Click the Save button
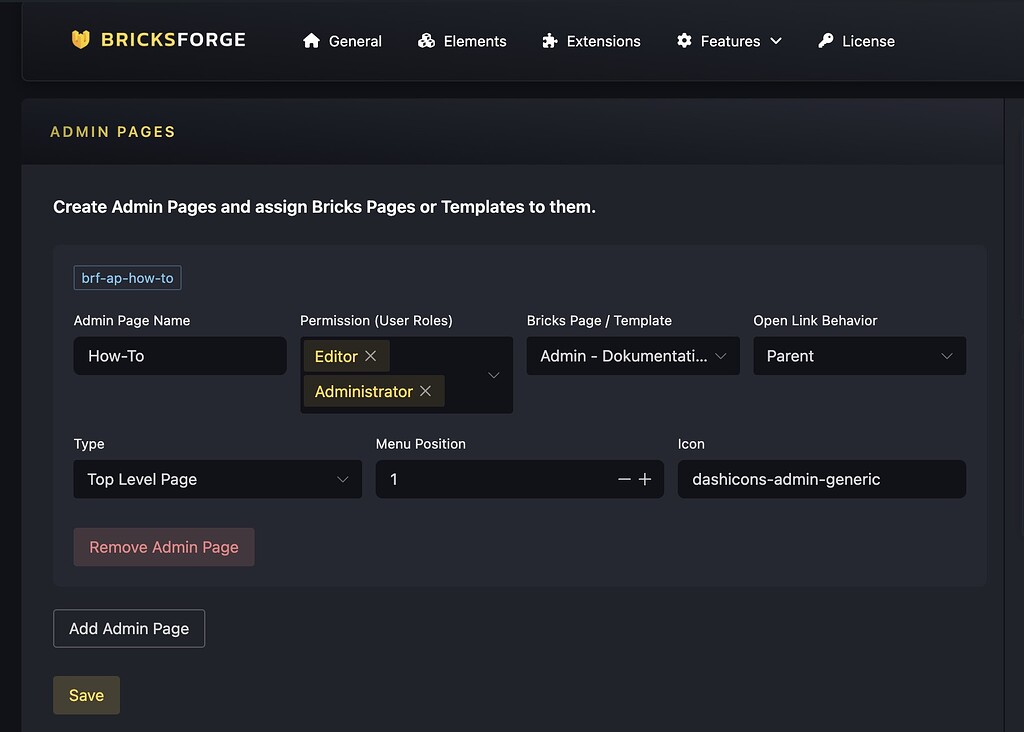Image resolution: width=1024 pixels, height=732 pixels. click(x=86, y=695)
